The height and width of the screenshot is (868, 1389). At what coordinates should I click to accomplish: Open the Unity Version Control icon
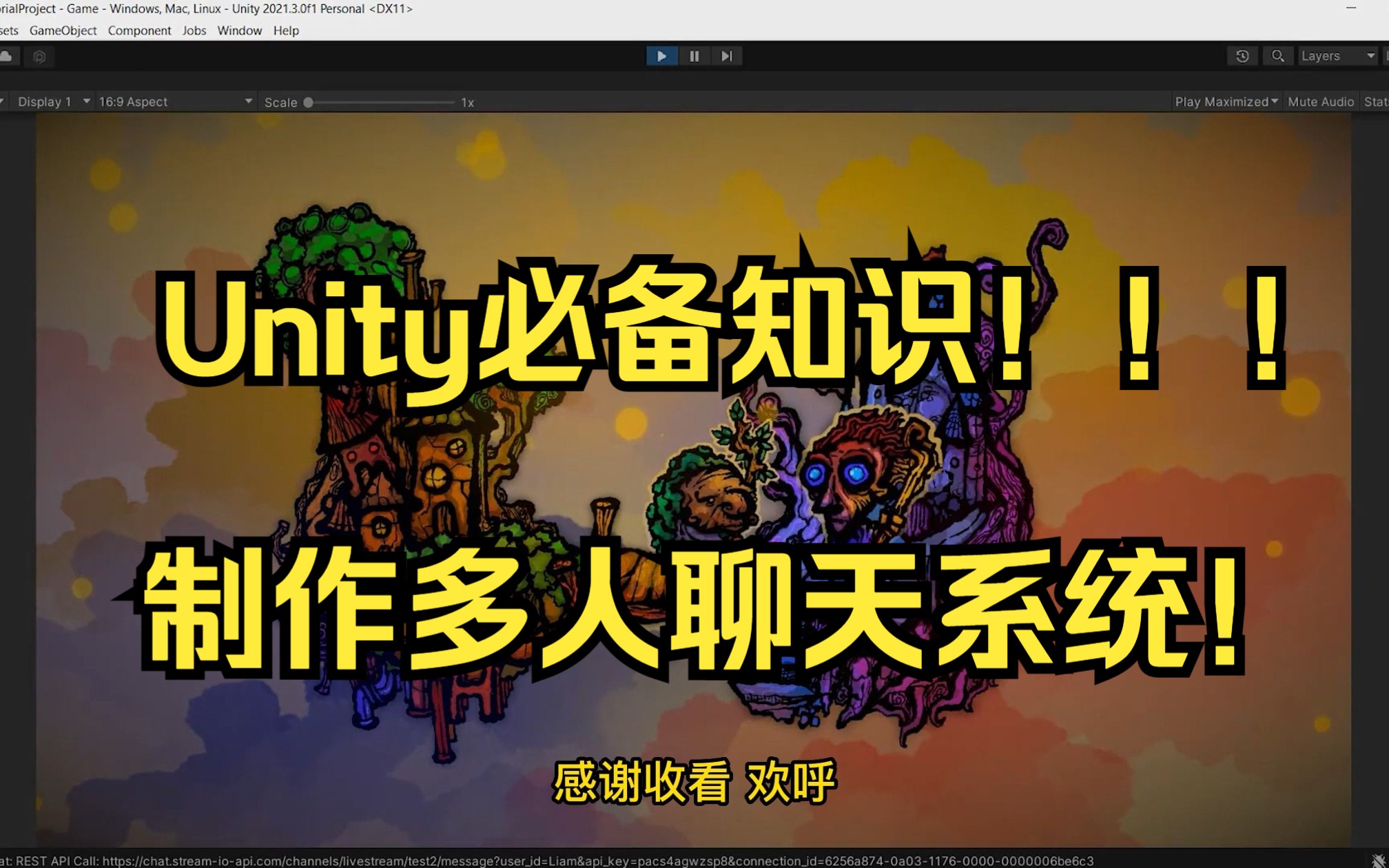39,56
